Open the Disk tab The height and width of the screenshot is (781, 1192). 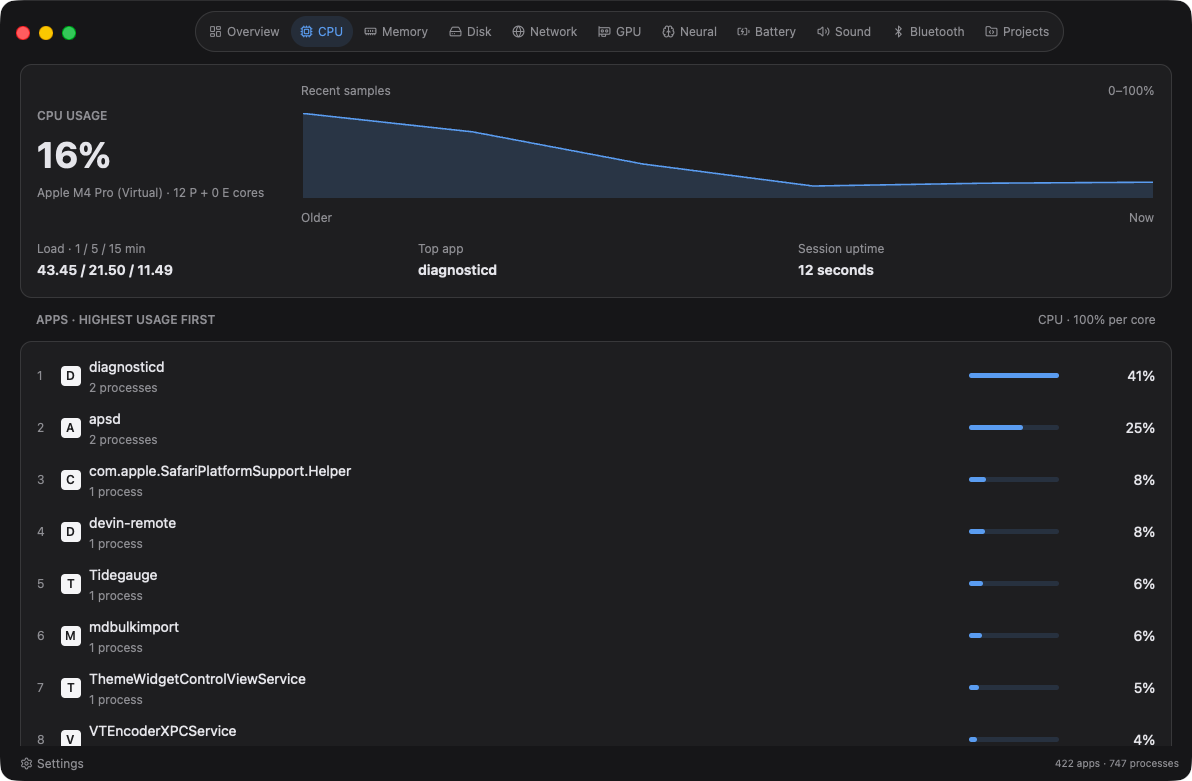pos(470,32)
